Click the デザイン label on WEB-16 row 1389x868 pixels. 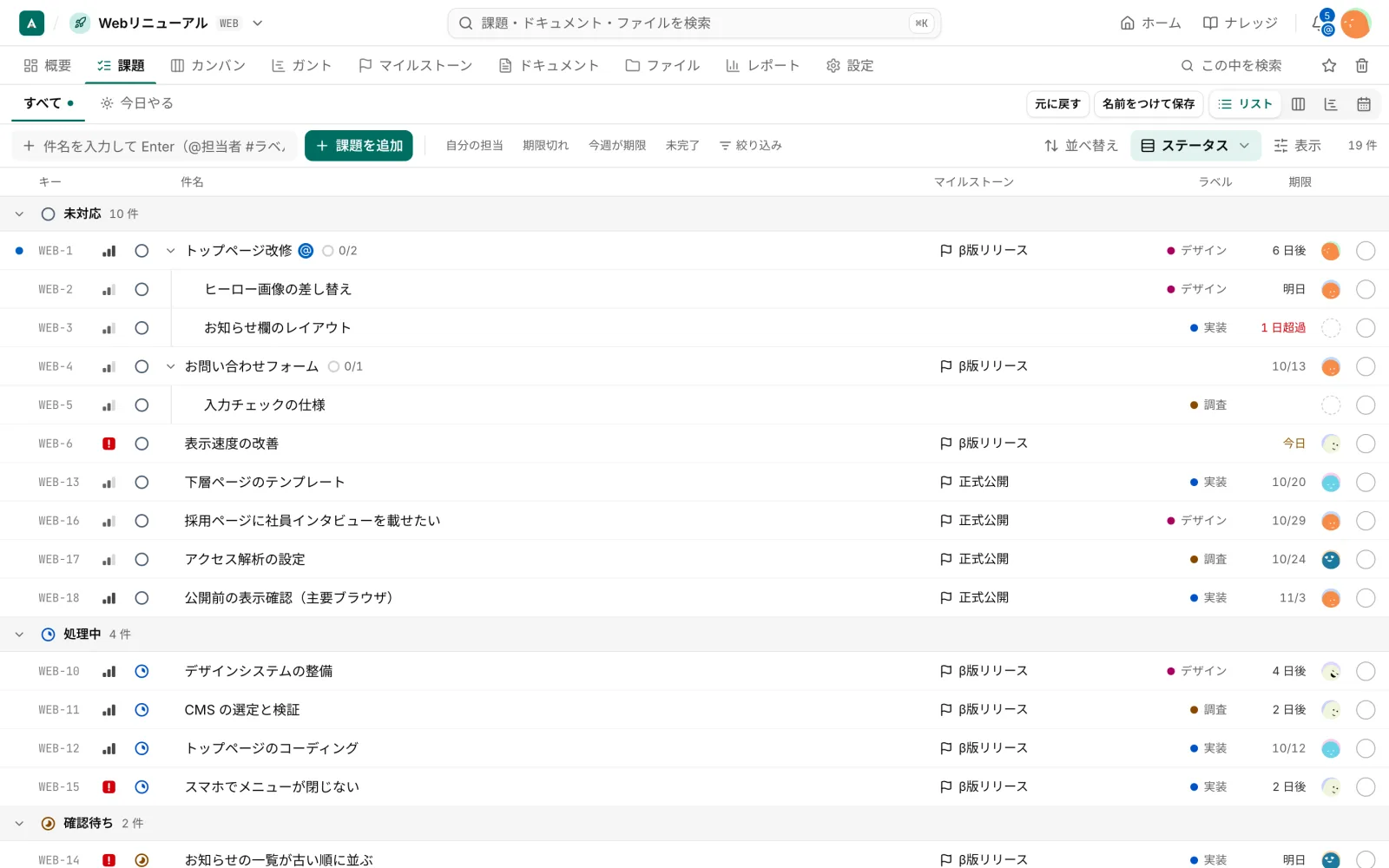coord(1197,521)
